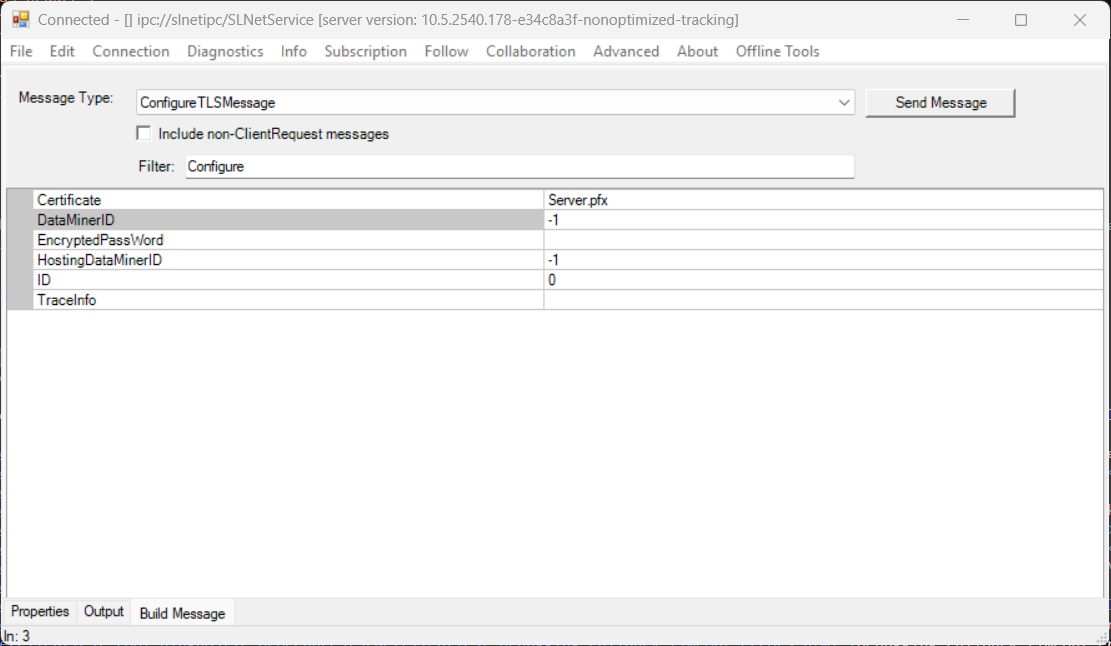
Task: Open the File menu
Action: pos(21,51)
